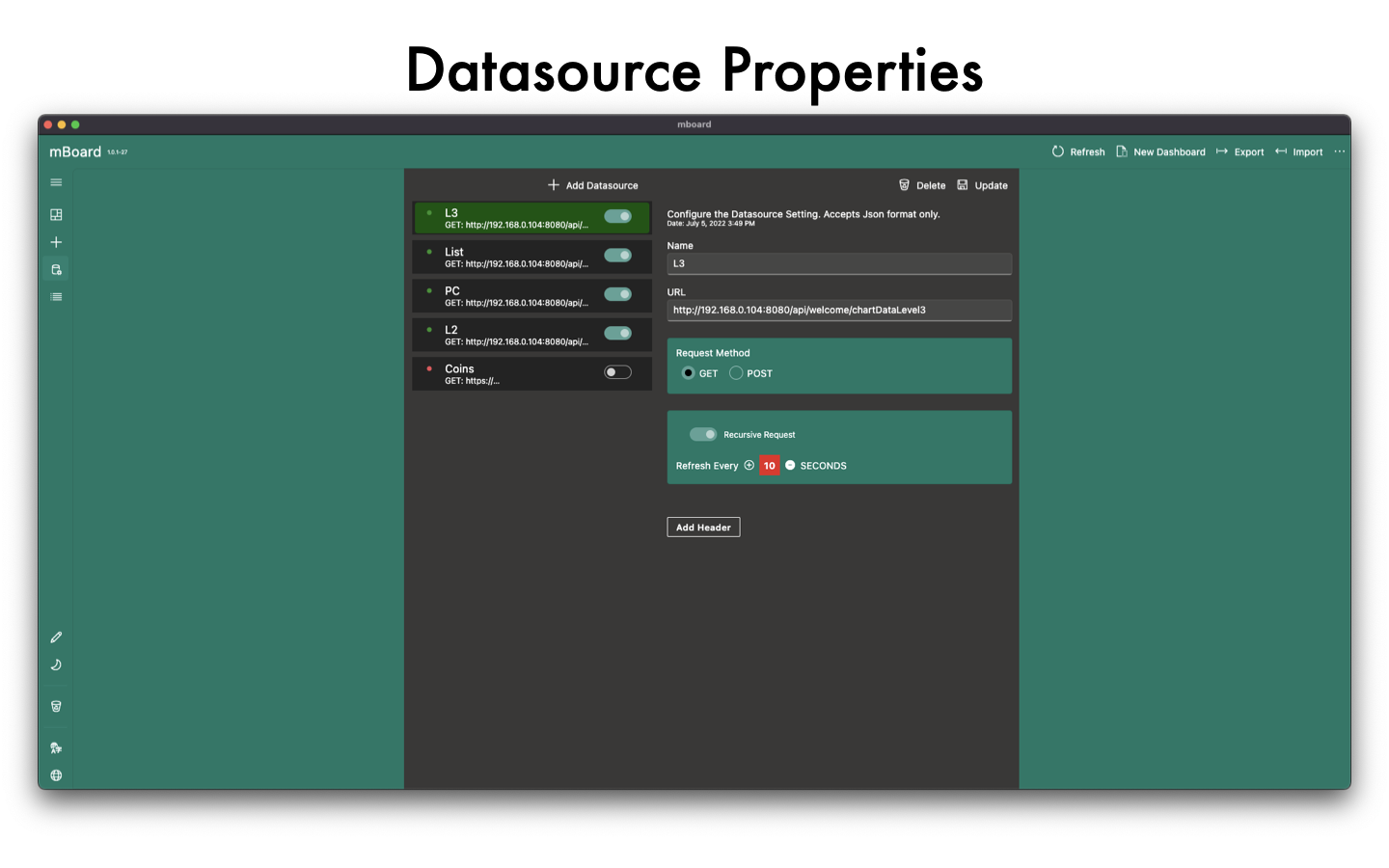Image resolution: width=1389 pixels, height=868 pixels.
Task: Open the hamburger menu in left sidebar
Action: 56,182
